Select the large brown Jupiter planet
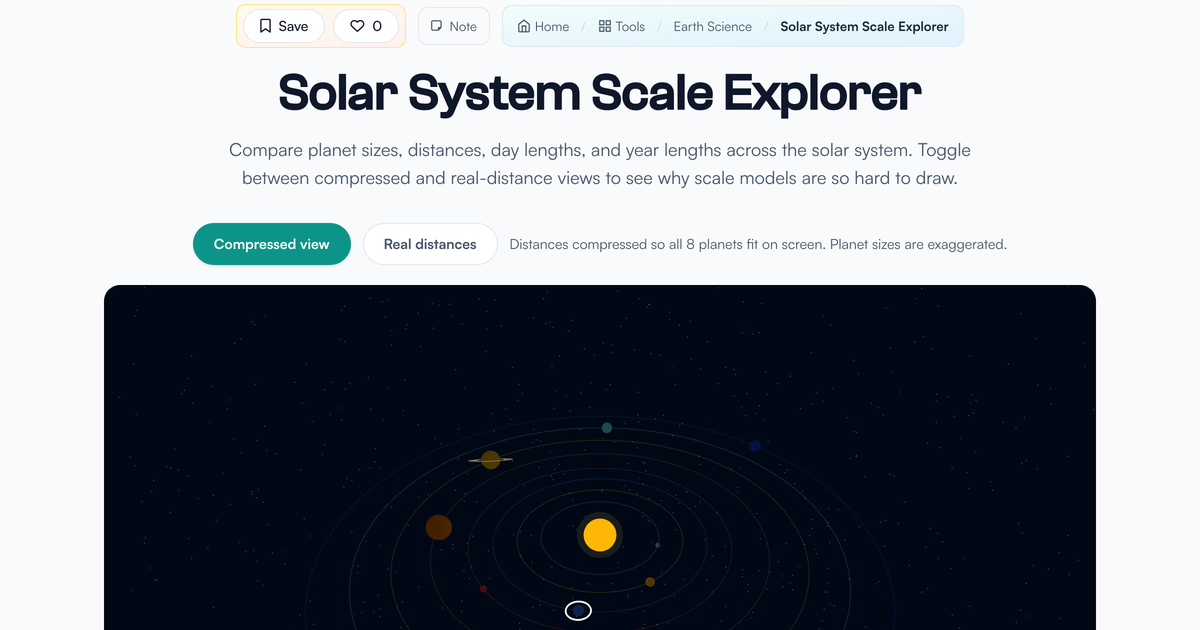 439,527
